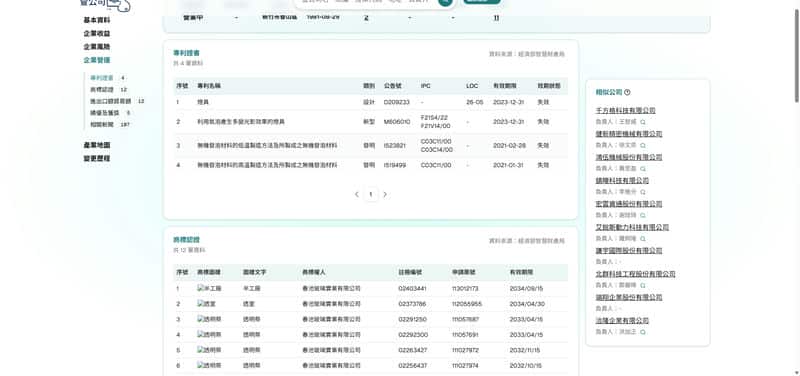Go to next page of patent table
Viewport: 800px width, 376px height.
pyautogui.click(x=385, y=194)
